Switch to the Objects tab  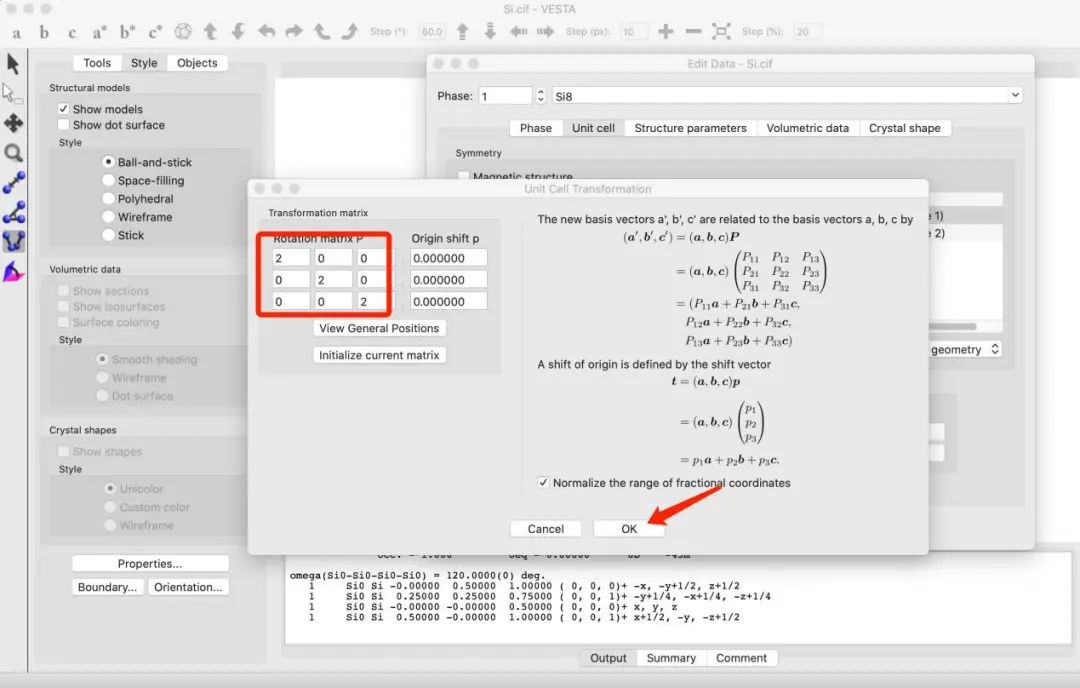coord(197,63)
